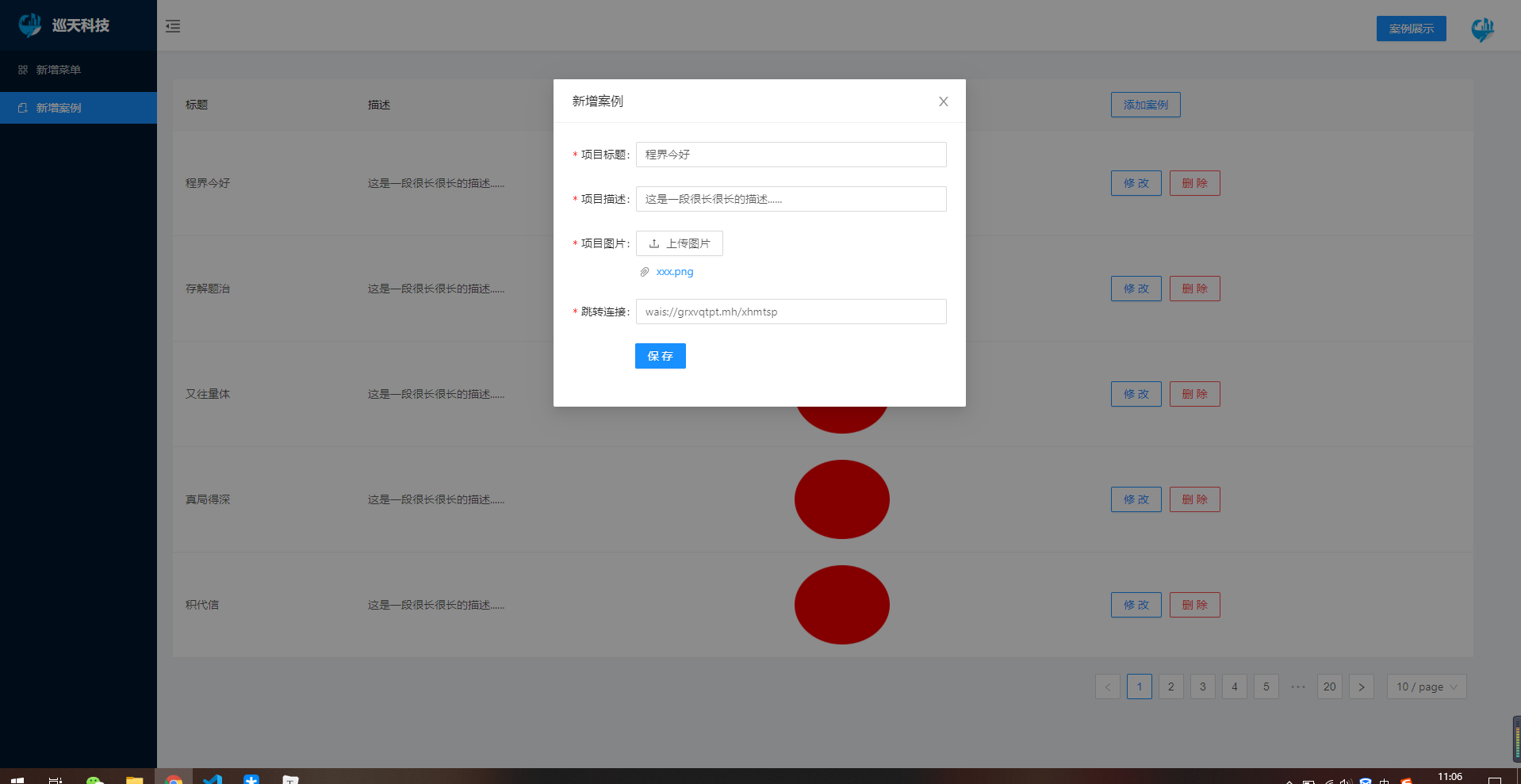The width and height of the screenshot is (1521, 784).
Task: Click 修改 for row 程界今好
Action: [x=1136, y=183]
